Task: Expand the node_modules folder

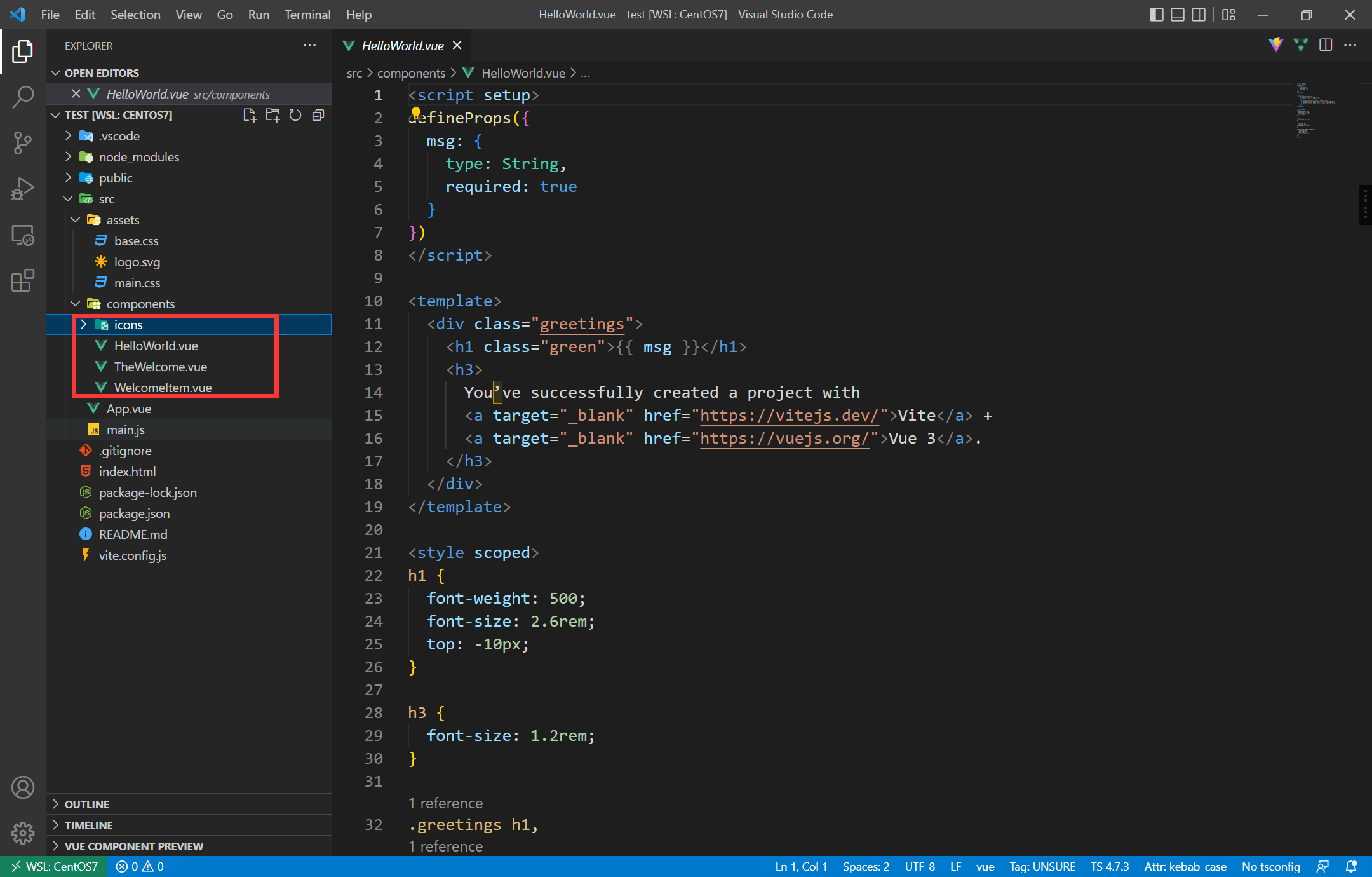Action: (x=68, y=157)
